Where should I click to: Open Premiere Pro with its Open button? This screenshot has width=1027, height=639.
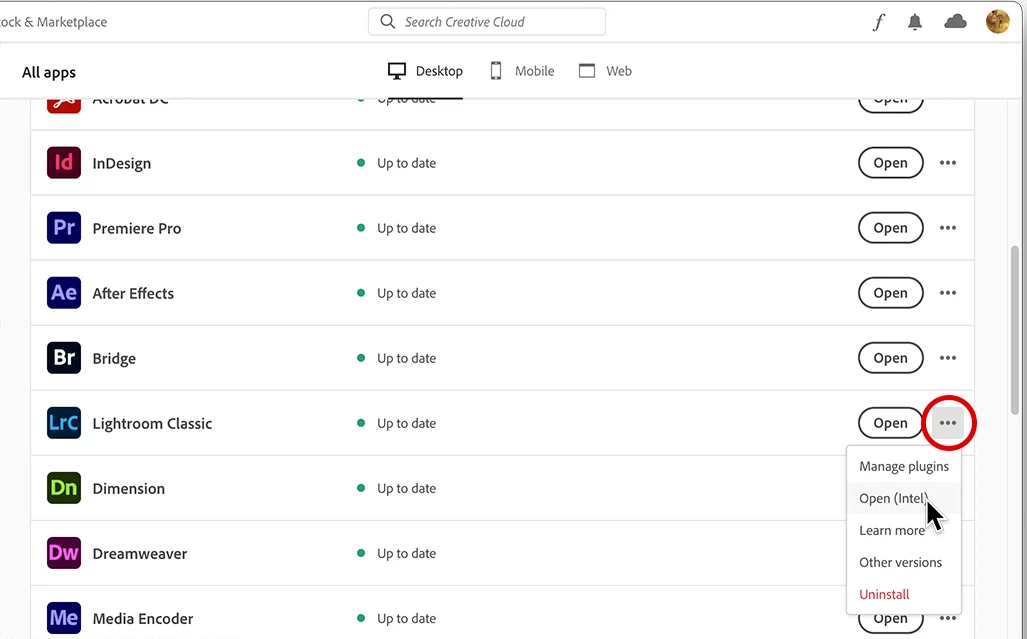coord(891,228)
